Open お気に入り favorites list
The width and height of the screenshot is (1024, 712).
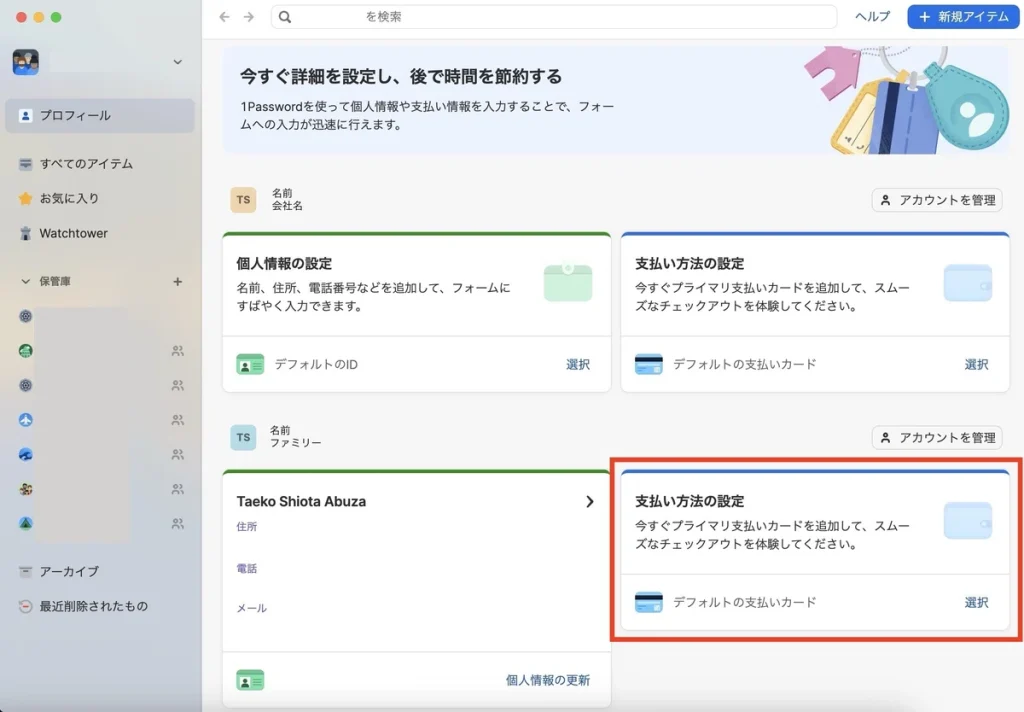point(69,198)
